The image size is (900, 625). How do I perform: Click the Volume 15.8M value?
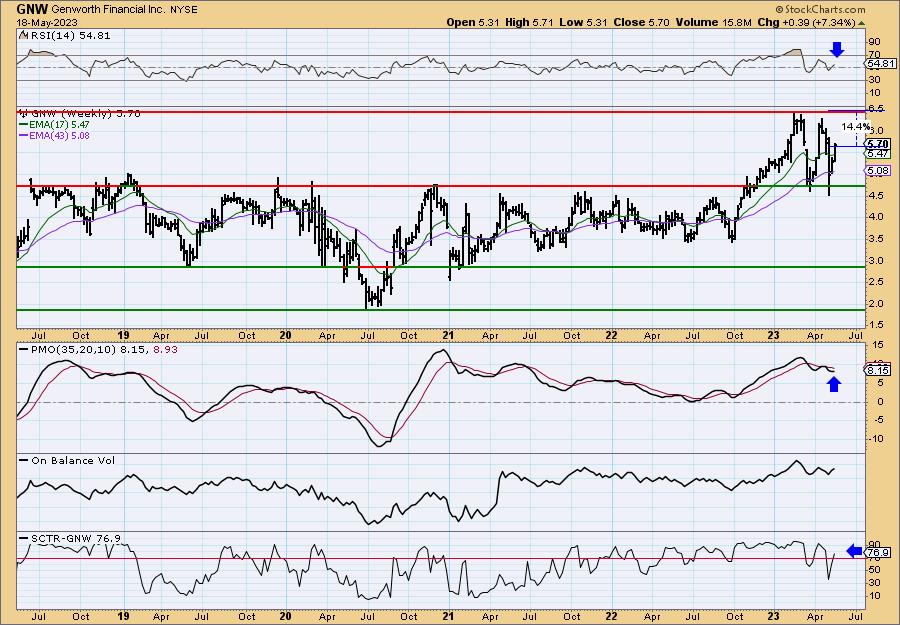pyautogui.click(x=713, y=22)
